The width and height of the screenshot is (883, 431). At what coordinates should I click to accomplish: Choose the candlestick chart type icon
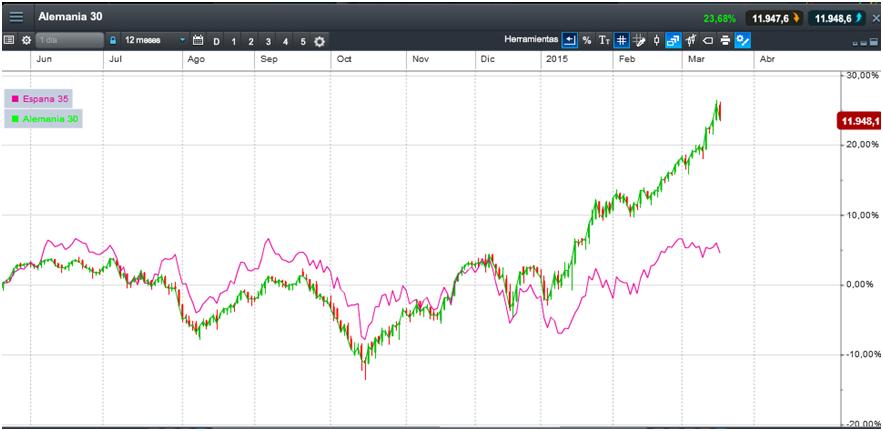point(655,41)
